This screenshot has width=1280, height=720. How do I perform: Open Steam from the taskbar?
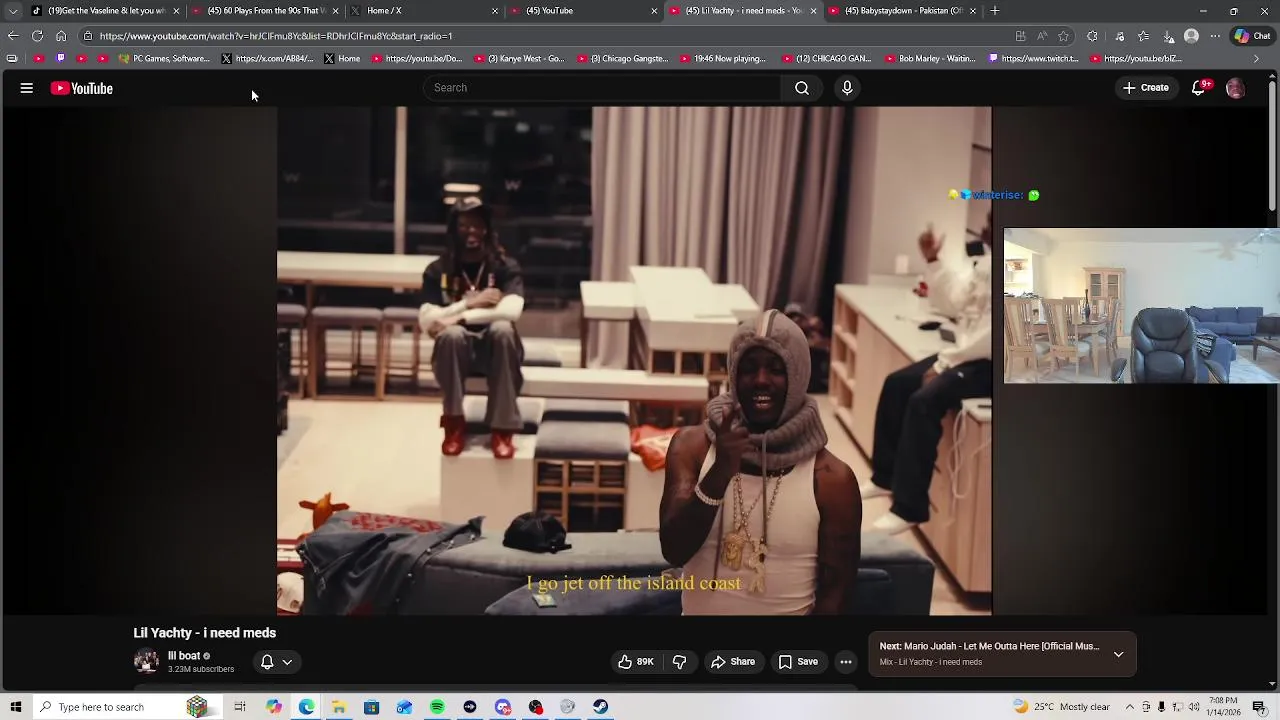click(x=600, y=707)
